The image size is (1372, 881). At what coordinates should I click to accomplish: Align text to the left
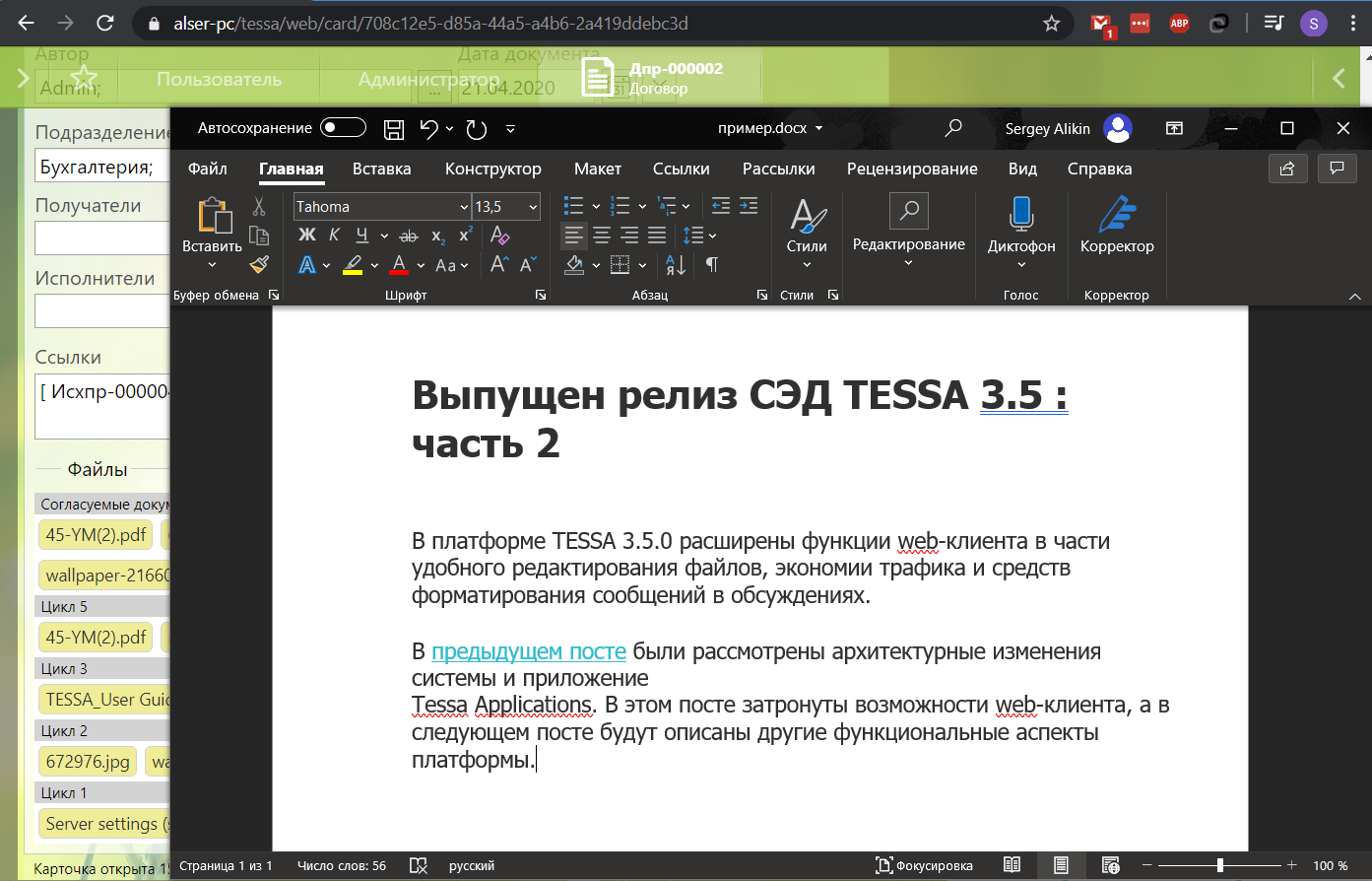coord(574,236)
